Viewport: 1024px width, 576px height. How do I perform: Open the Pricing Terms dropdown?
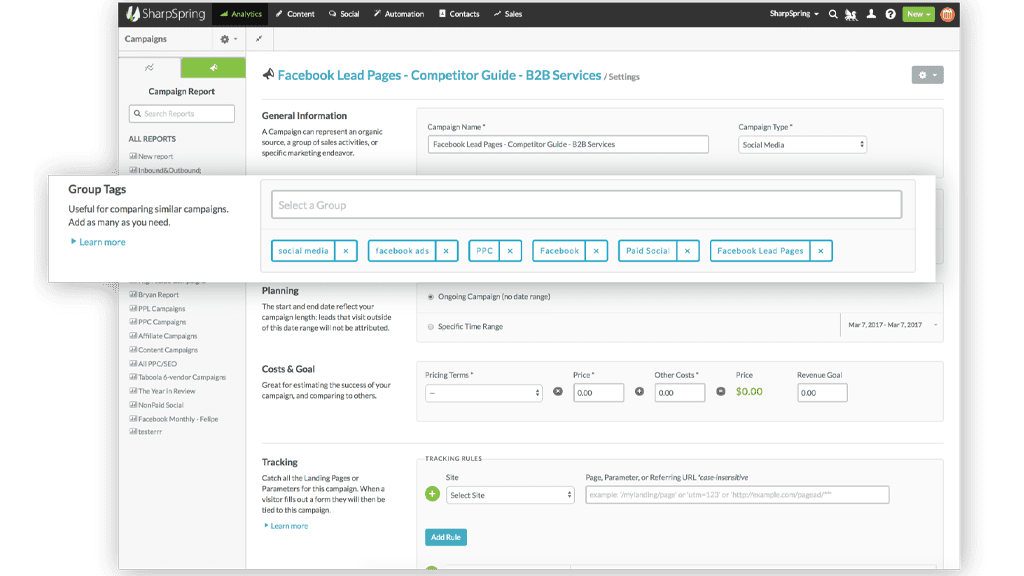pyautogui.click(x=484, y=393)
